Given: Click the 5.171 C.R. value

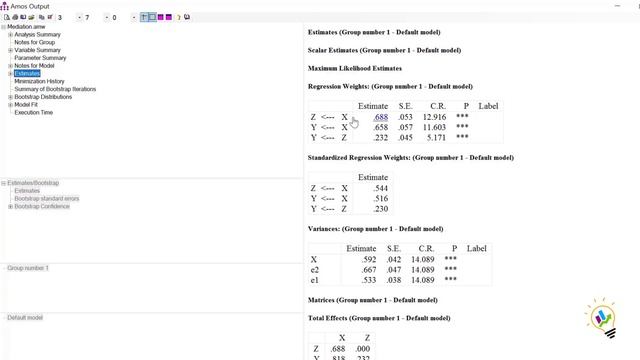Looking at the screenshot, I should click(436, 138).
